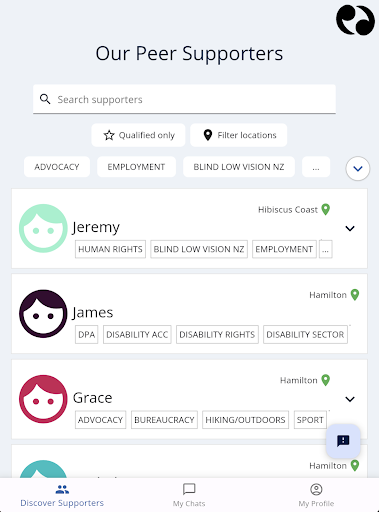Image resolution: width=379 pixels, height=512 pixels.
Task: Click Grace's red avatar
Action: coord(43,399)
